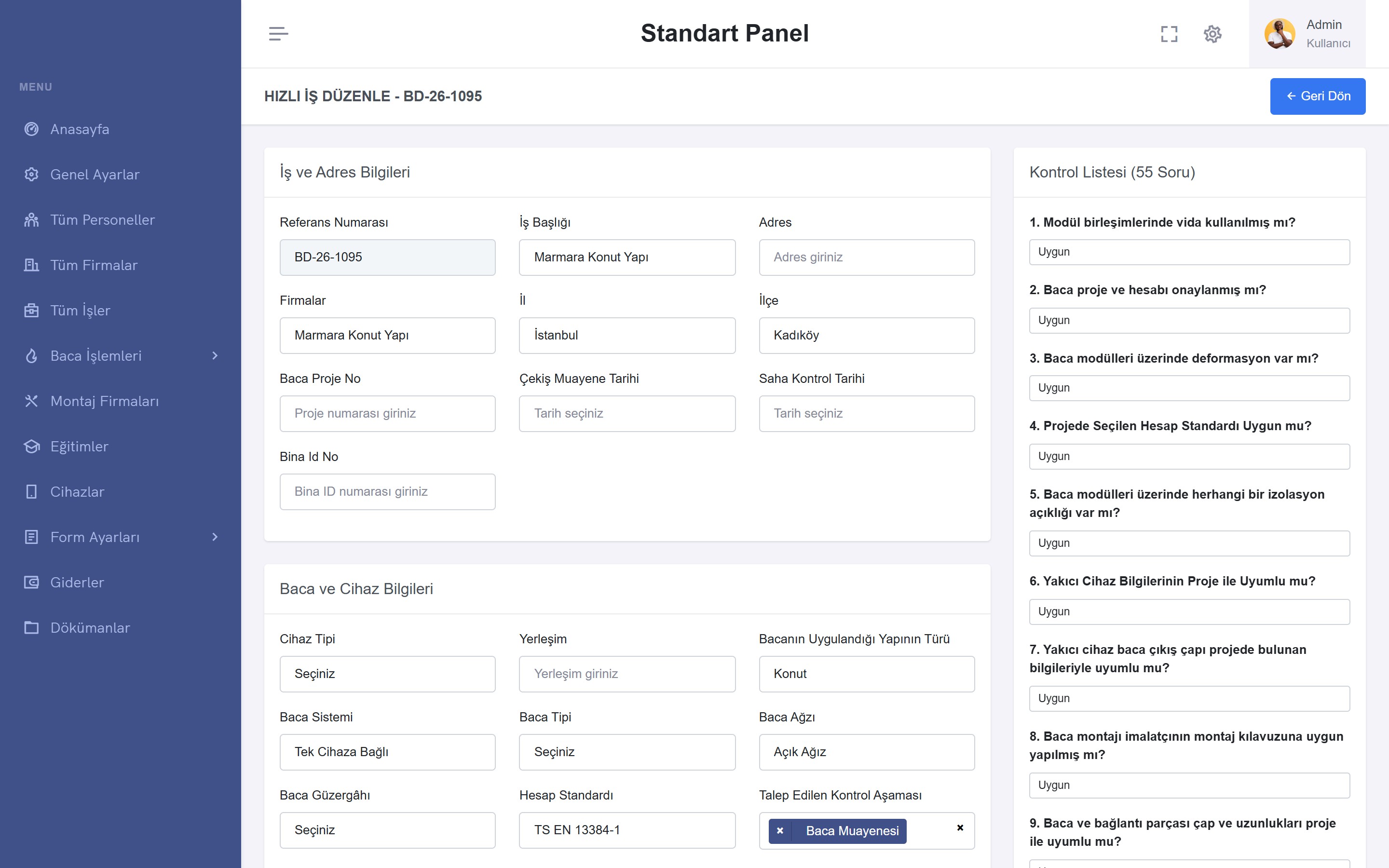
Task: Click the Çekiş Muayene Tarihi date field
Action: 627,413
